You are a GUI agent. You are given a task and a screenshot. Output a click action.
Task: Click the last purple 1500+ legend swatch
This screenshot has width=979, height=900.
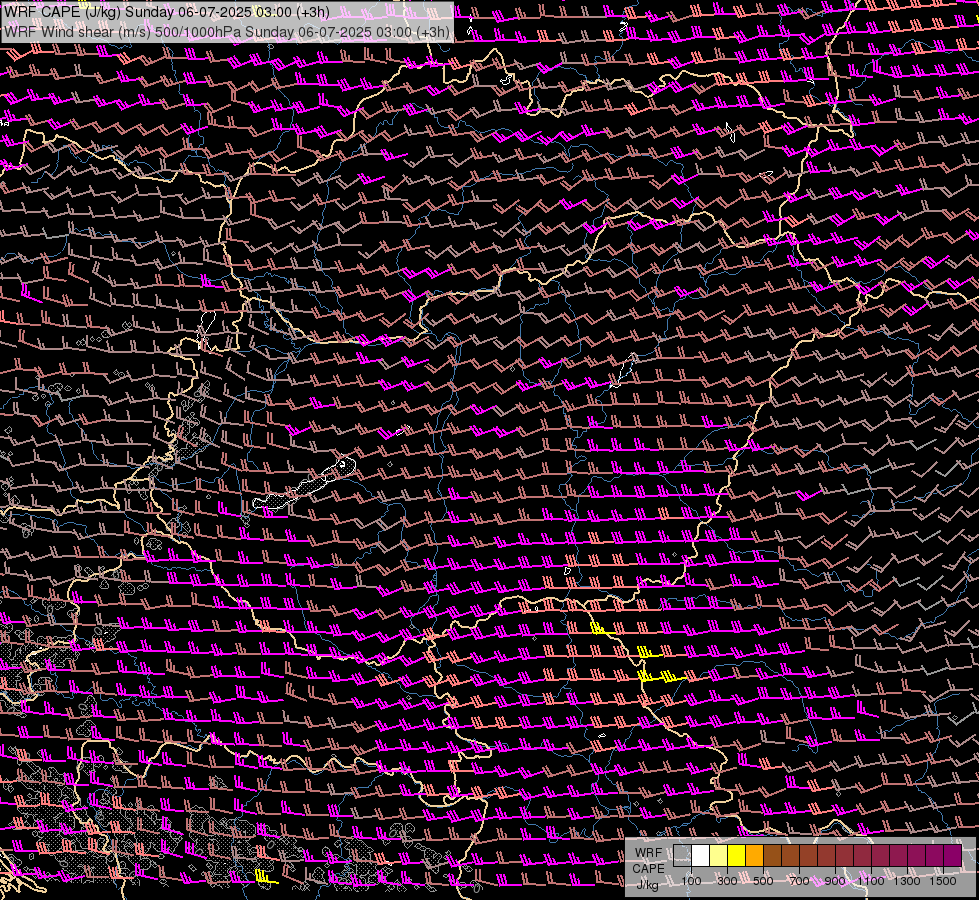point(953,856)
